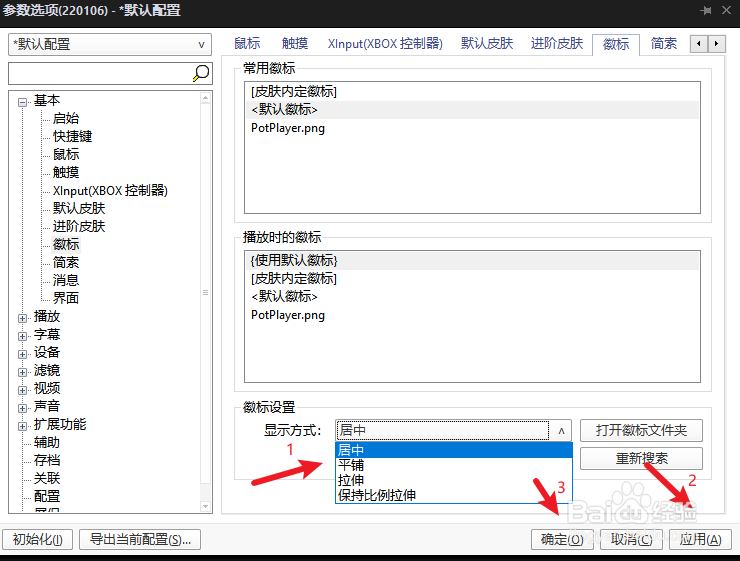Click the 应用(A) button

700,539
